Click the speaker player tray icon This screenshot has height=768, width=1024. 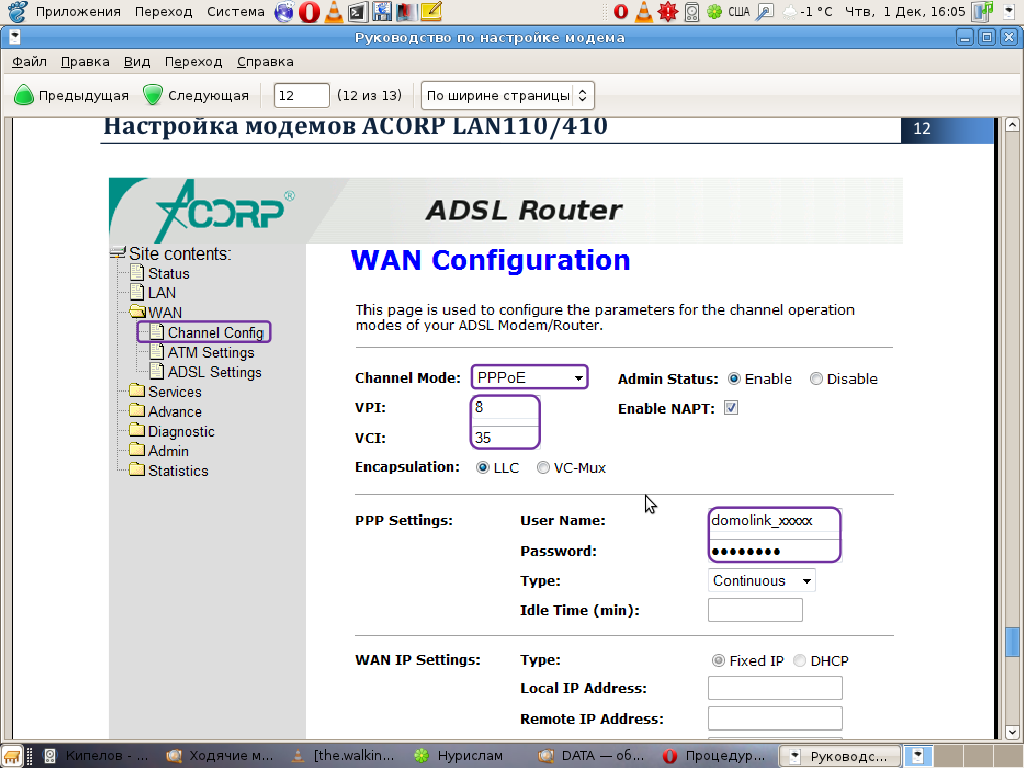pos(692,12)
